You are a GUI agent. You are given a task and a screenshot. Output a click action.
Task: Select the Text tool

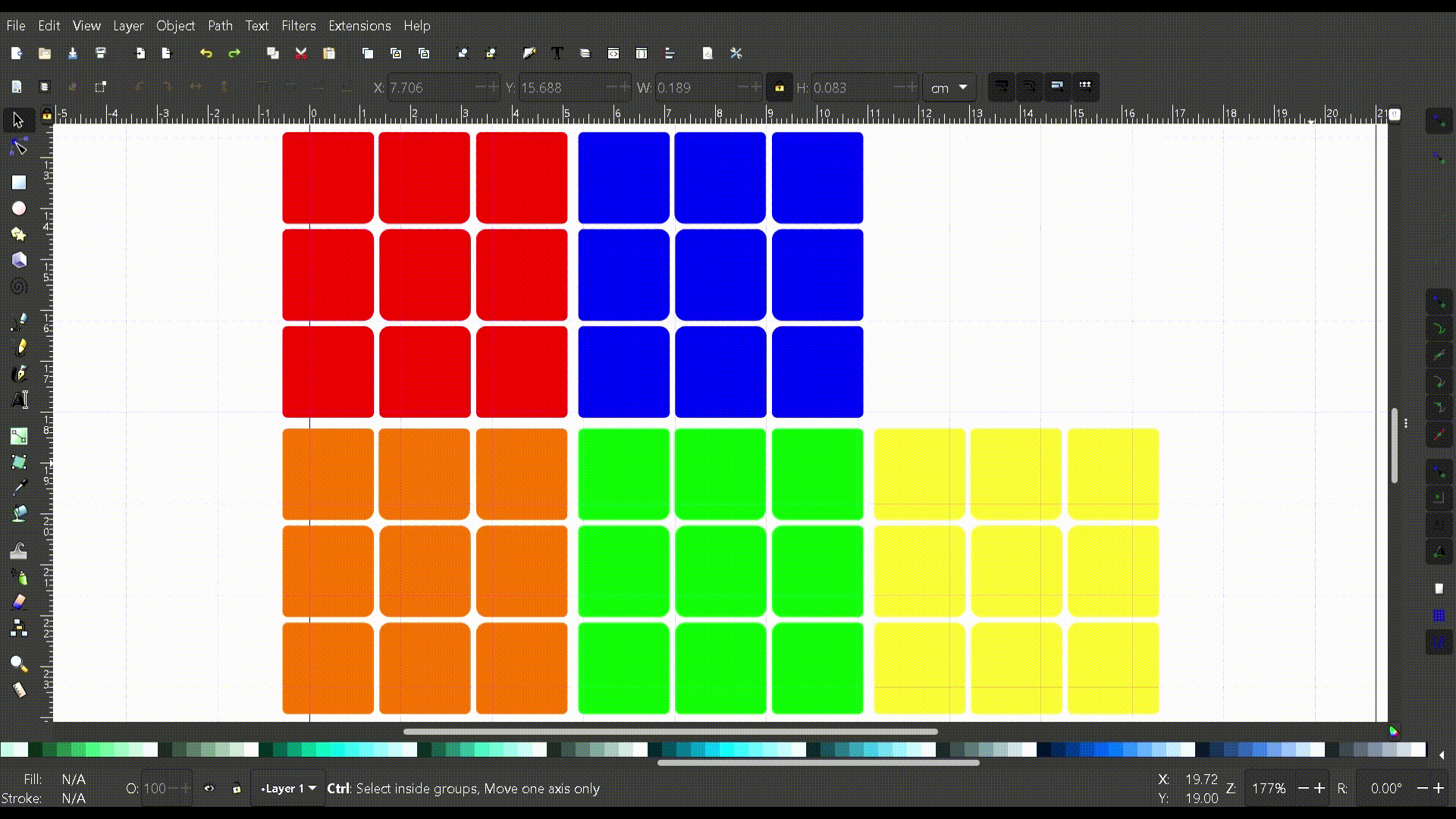pos(18,400)
